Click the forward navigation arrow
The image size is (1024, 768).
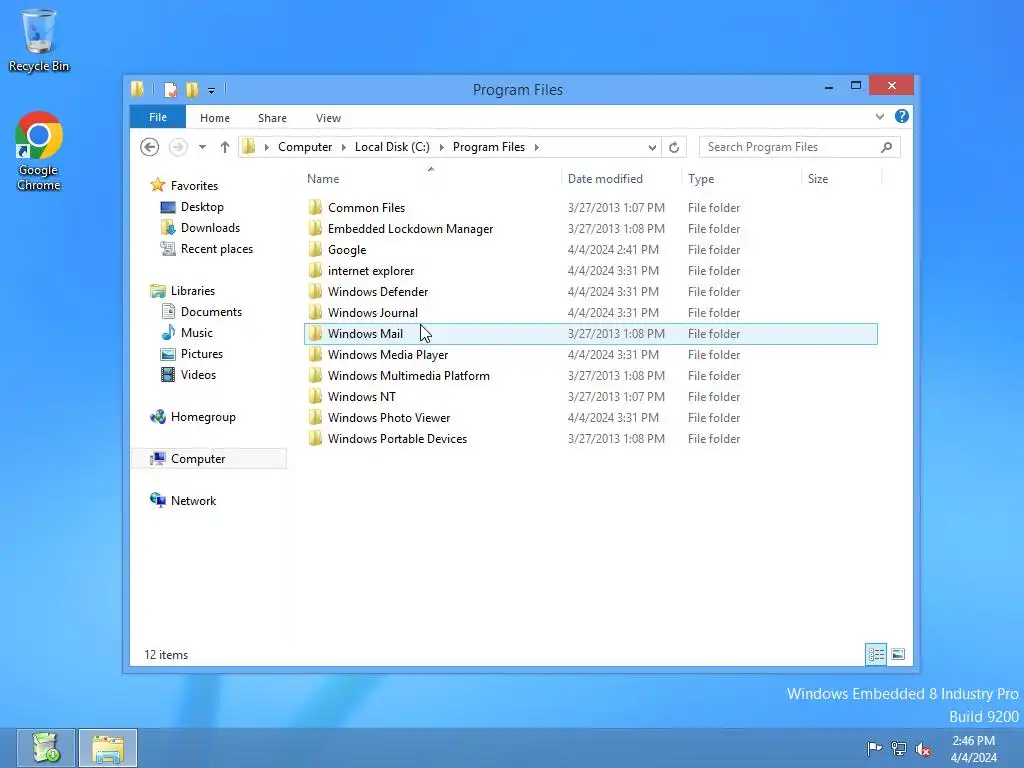tap(178, 147)
